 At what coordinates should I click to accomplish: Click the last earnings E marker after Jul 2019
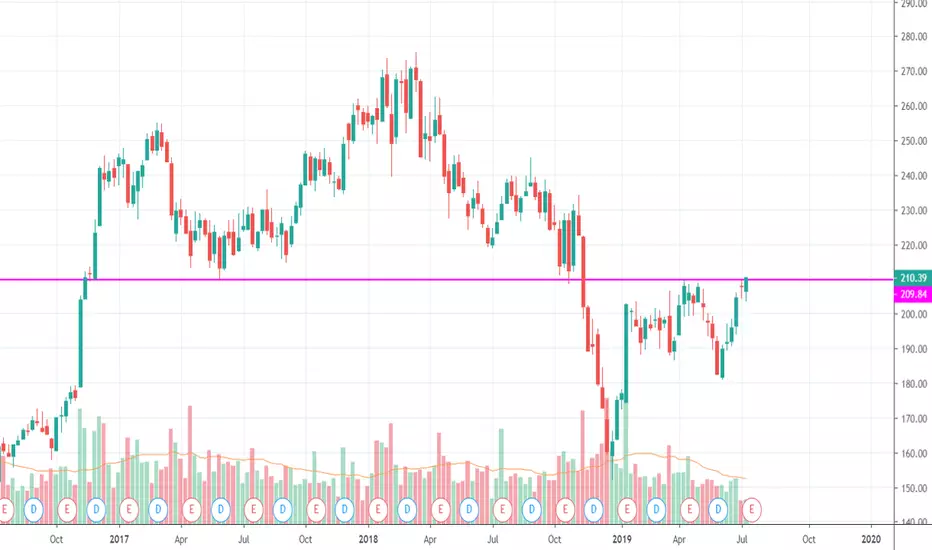pyautogui.click(x=751, y=510)
